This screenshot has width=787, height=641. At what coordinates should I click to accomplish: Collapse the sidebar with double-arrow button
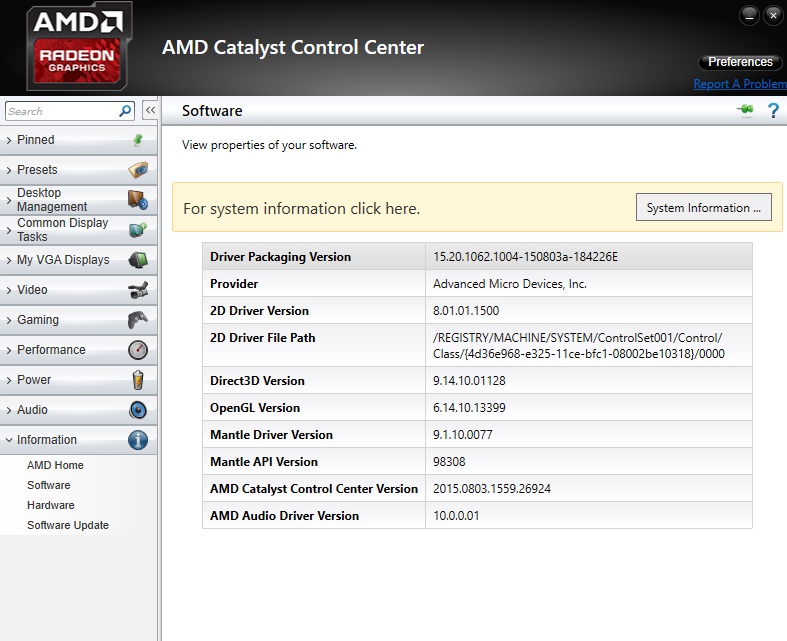click(x=150, y=111)
